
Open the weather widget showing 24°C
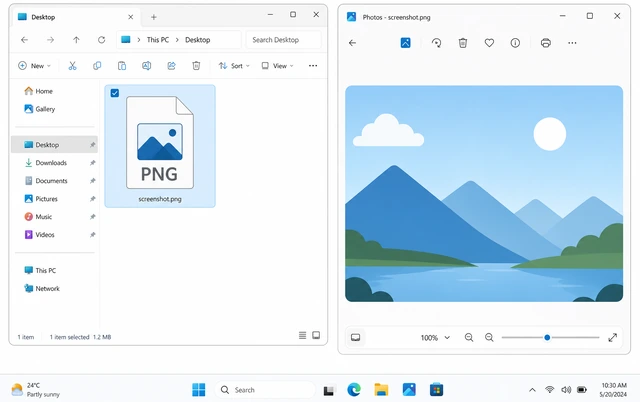pyautogui.click(x=36, y=390)
